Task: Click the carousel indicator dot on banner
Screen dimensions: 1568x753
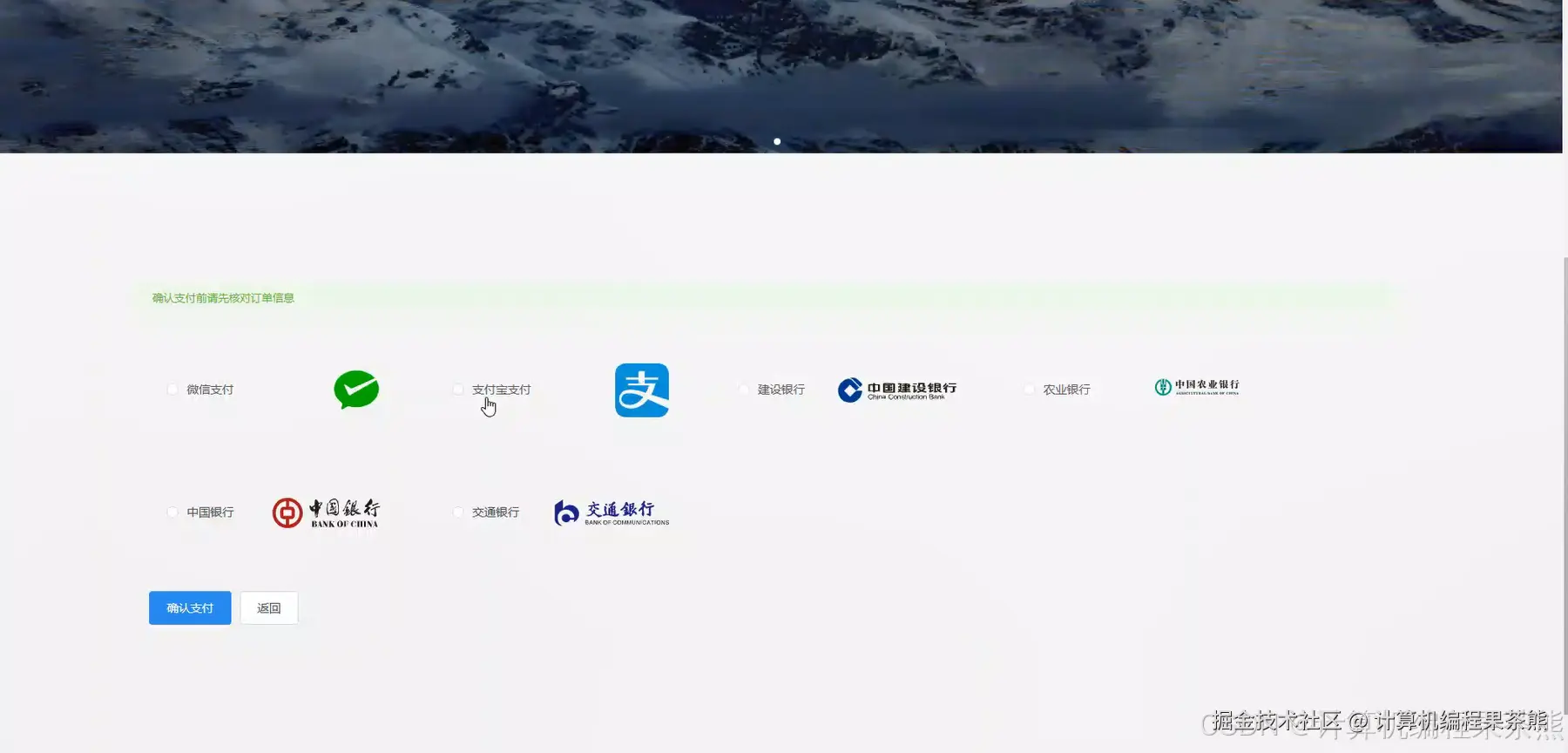Action: (x=777, y=141)
